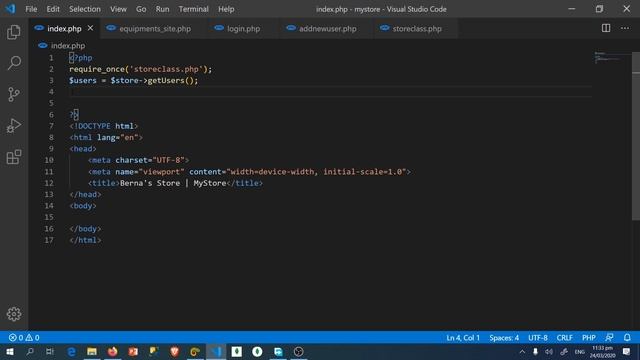Change indentation via Spaces: 4
This screenshot has width=640, height=360.
pos(504,338)
